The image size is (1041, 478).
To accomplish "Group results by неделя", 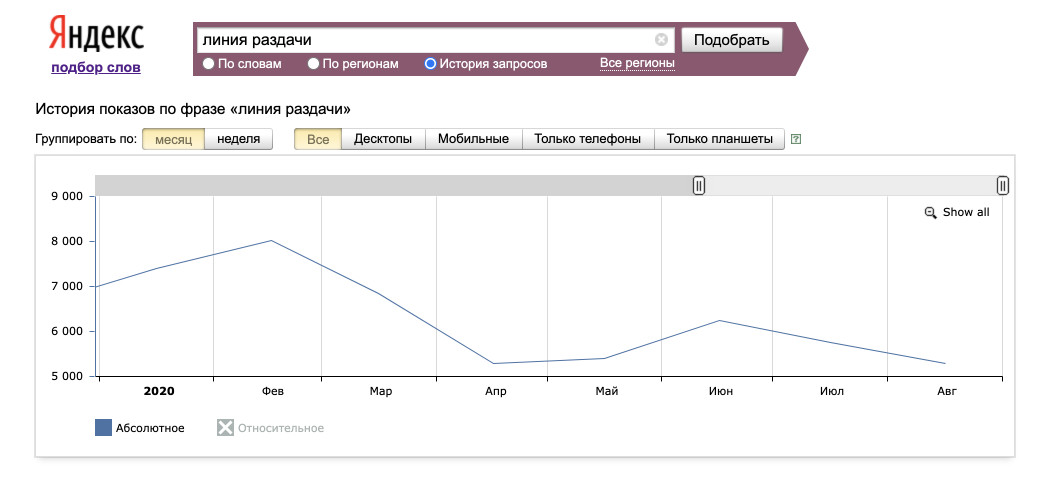I will pyautogui.click(x=239, y=139).
